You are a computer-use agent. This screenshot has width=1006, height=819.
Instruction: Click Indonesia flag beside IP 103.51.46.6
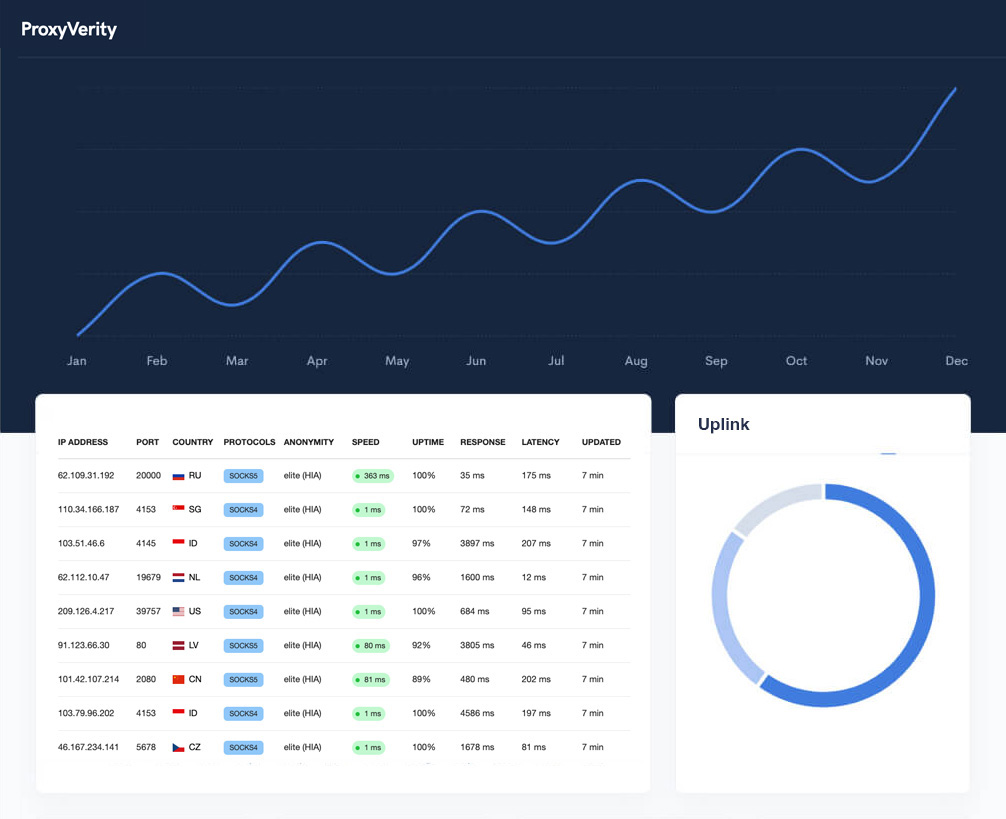pyautogui.click(x=179, y=544)
